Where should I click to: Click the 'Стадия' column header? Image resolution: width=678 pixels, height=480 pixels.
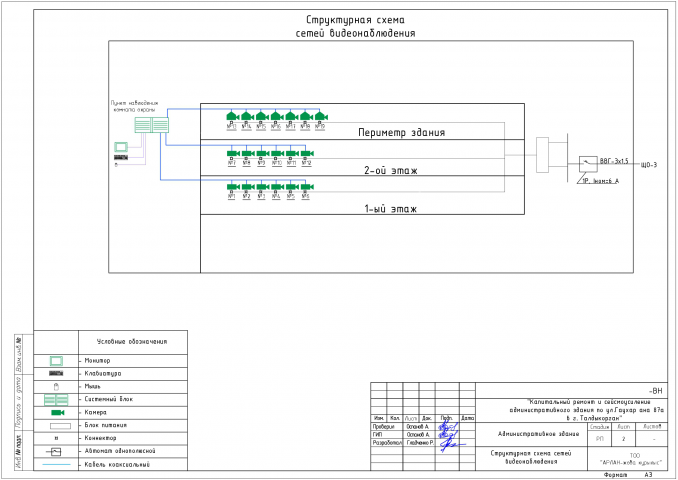coord(600,427)
